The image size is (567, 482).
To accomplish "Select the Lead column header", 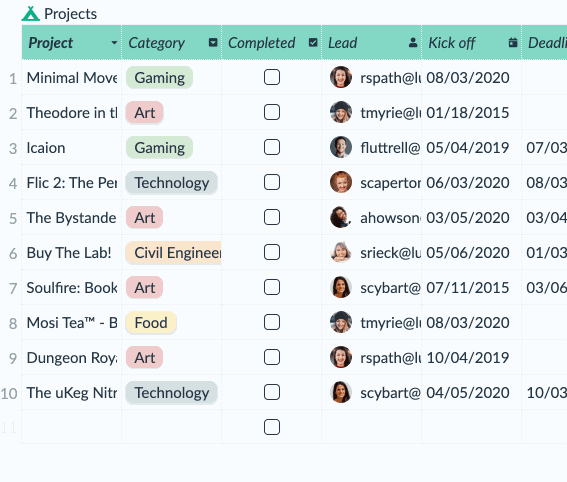I will [x=371, y=42].
